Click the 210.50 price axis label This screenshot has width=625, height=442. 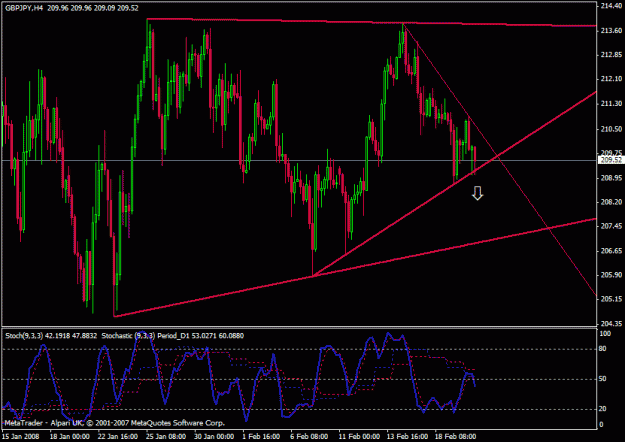tap(610, 129)
